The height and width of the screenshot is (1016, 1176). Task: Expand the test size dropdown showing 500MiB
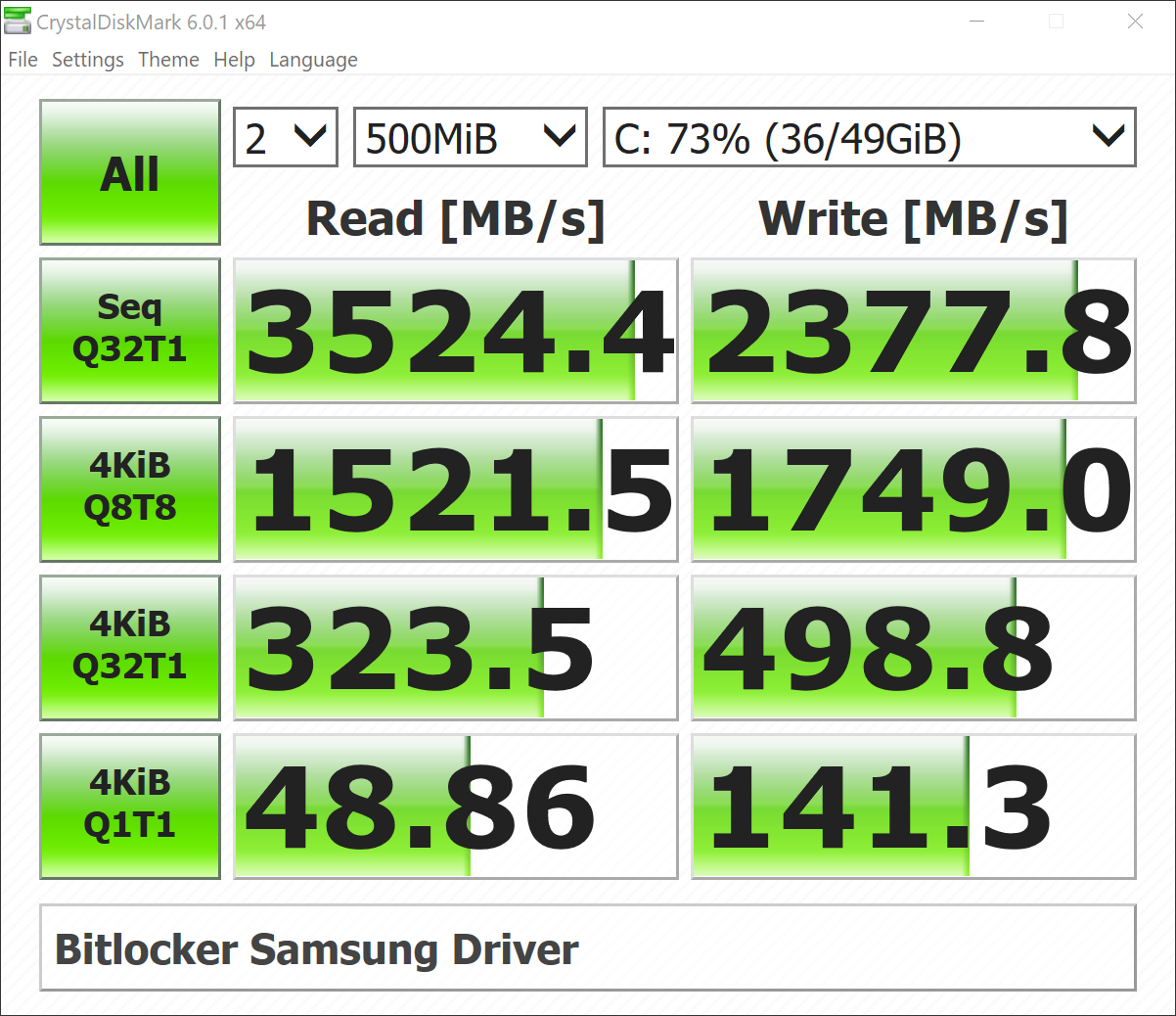click(471, 137)
